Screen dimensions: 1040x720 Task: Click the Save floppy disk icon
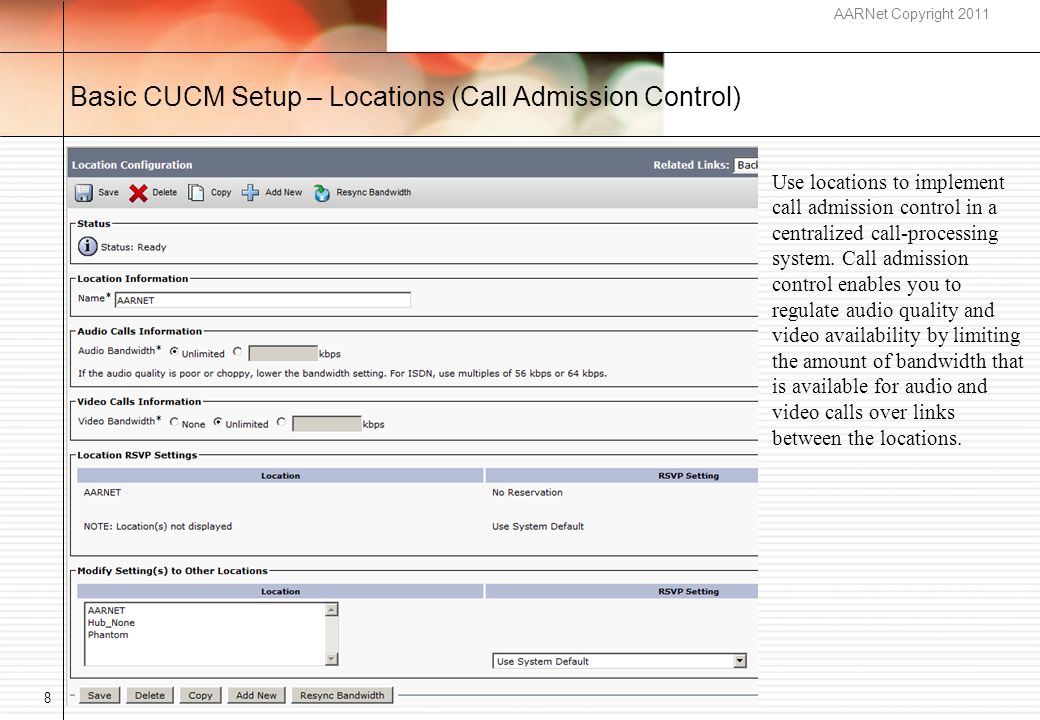coord(84,193)
